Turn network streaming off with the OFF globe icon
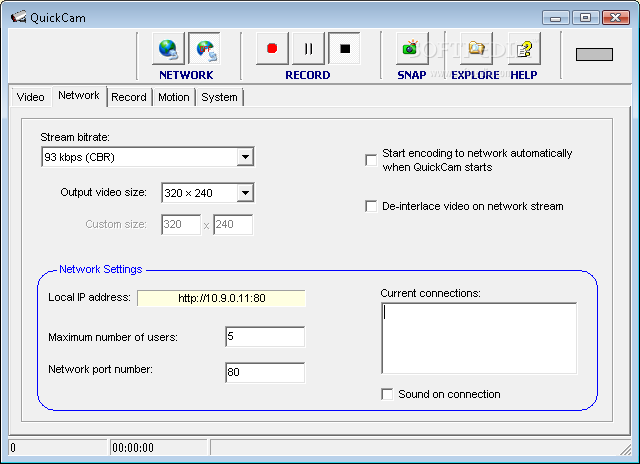The height and width of the screenshot is (464, 640). pyautogui.click(x=204, y=49)
